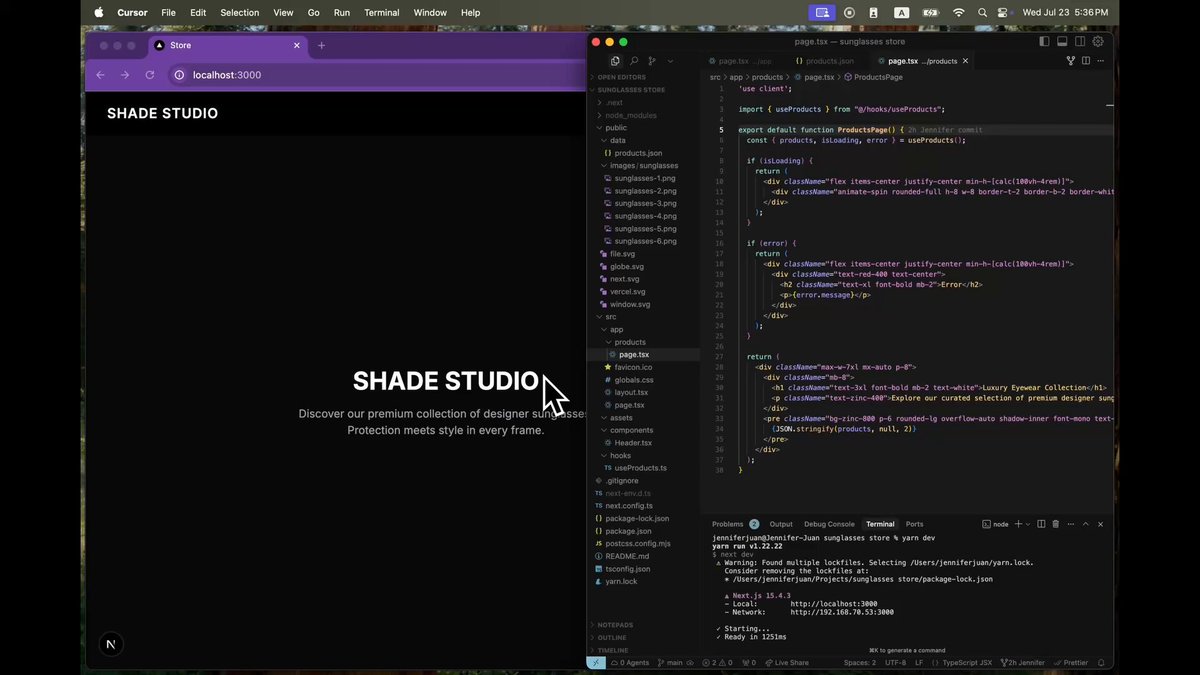Open the Terminal menu in menu bar
Viewport: 1200px width, 675px height.
pyautogui.click(x=381, y=12)
